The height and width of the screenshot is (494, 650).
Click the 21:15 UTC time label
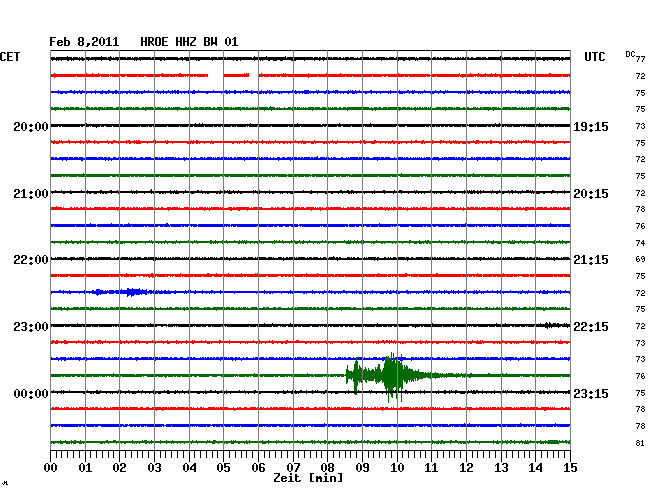click(x=591, y=260)
